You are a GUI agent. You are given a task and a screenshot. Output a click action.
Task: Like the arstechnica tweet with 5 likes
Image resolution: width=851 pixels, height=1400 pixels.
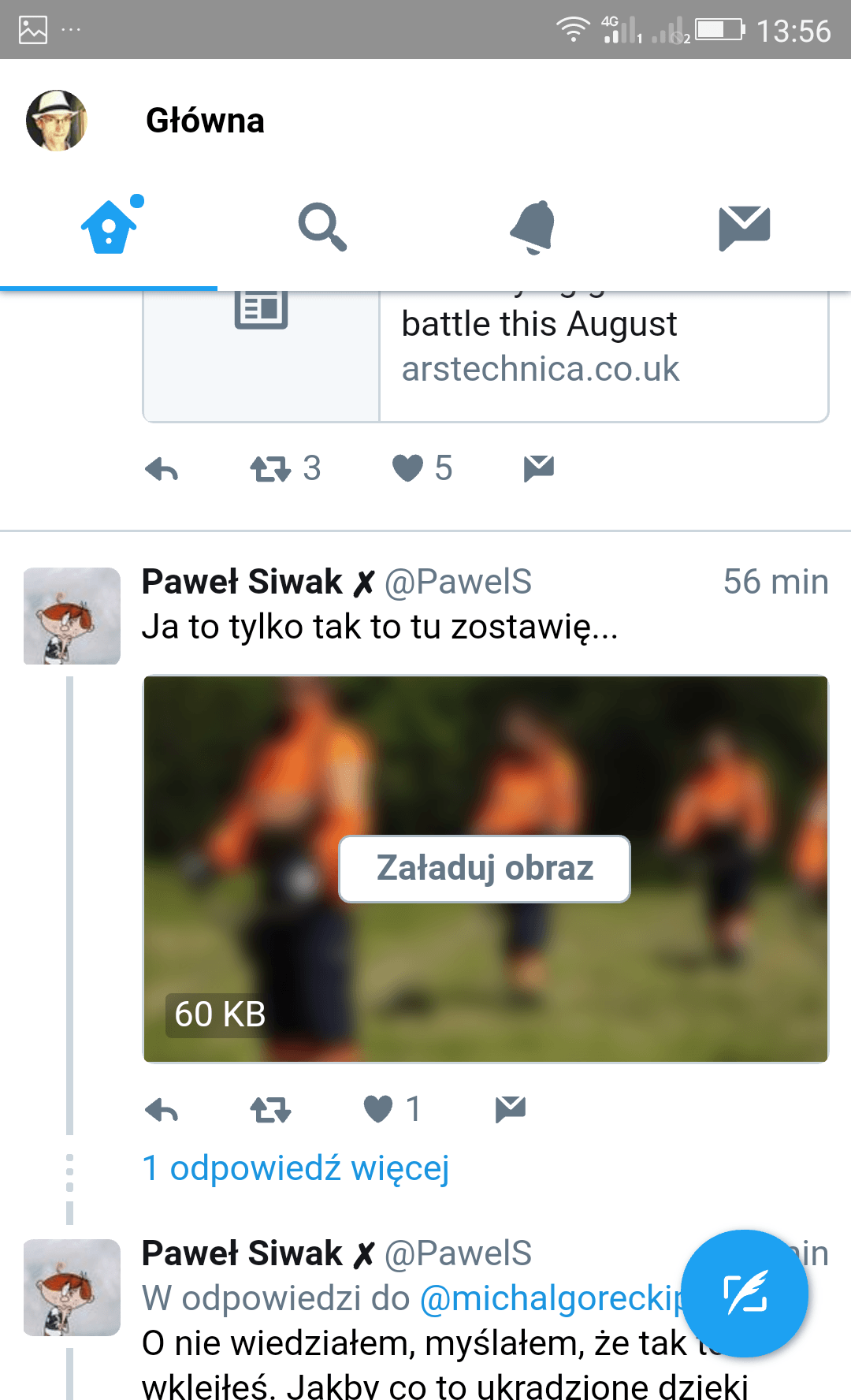coord(422,468)
